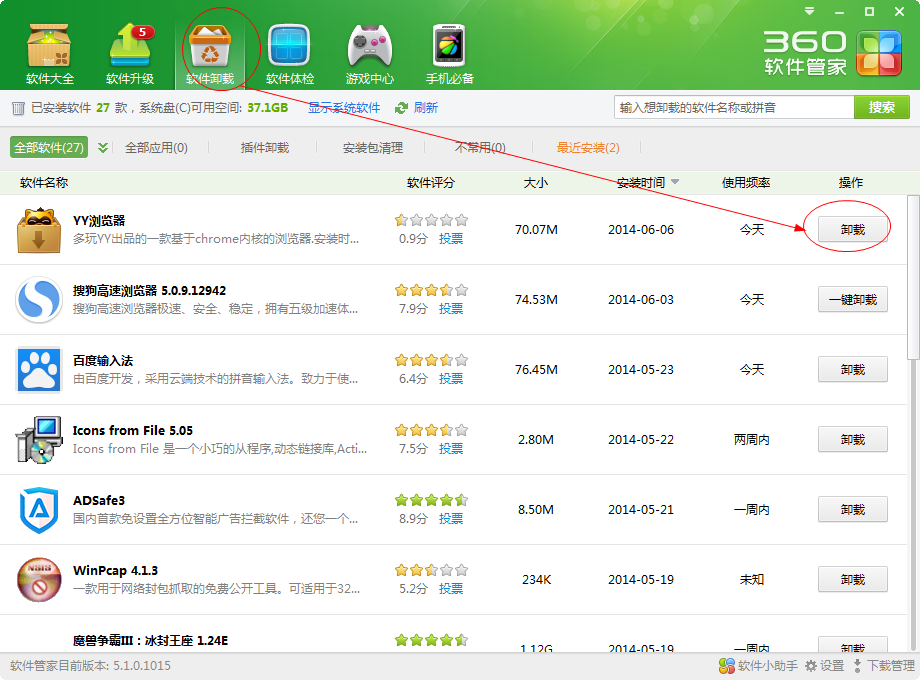Viewport: 920px width, 680px height.
Task: Open the 游戏中心 gamepad icon
Action: (370, 46)
